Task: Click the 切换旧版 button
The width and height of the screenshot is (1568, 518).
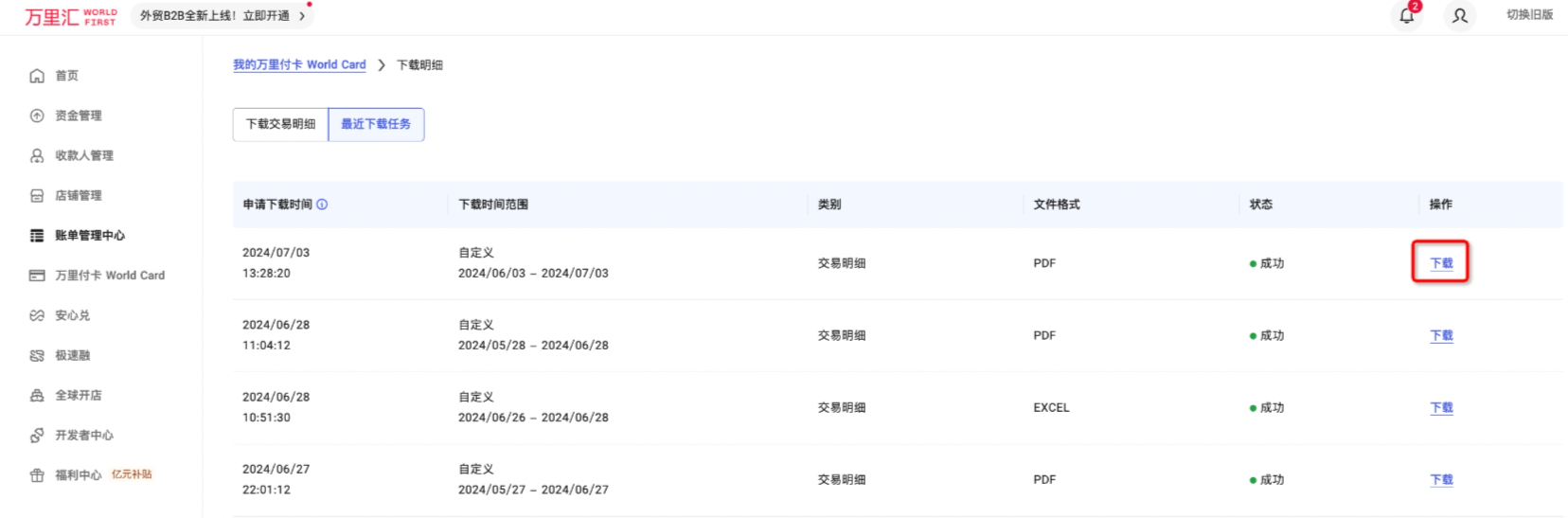Action: [x=1529, y=15]
